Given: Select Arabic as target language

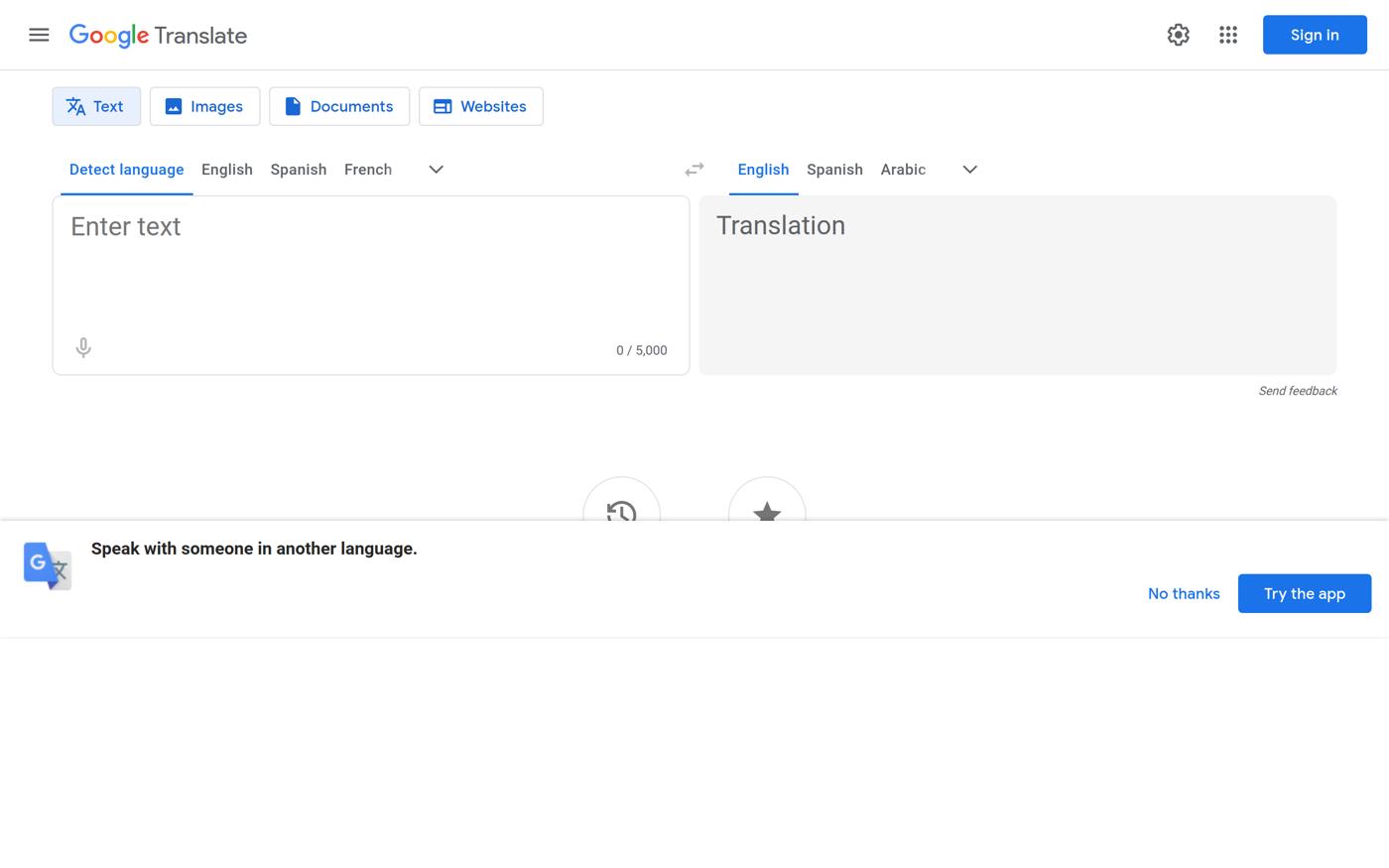Looking at the screenshot, I should (903, 170).
